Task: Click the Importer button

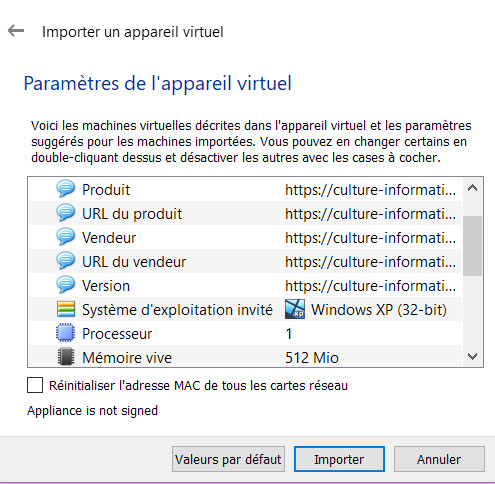Action: click(x=339, y=459)
